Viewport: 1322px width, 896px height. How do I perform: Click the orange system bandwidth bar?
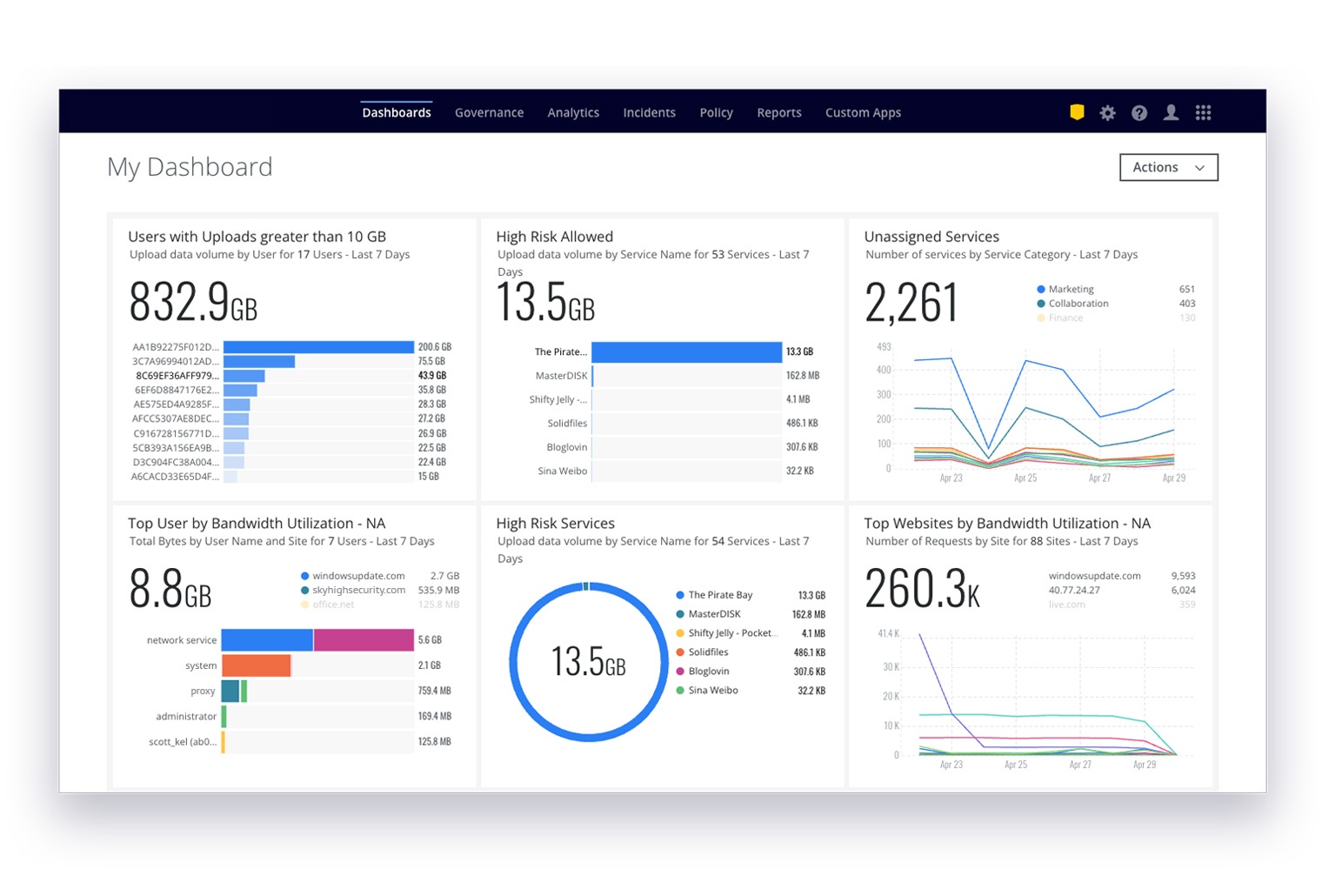256,665
